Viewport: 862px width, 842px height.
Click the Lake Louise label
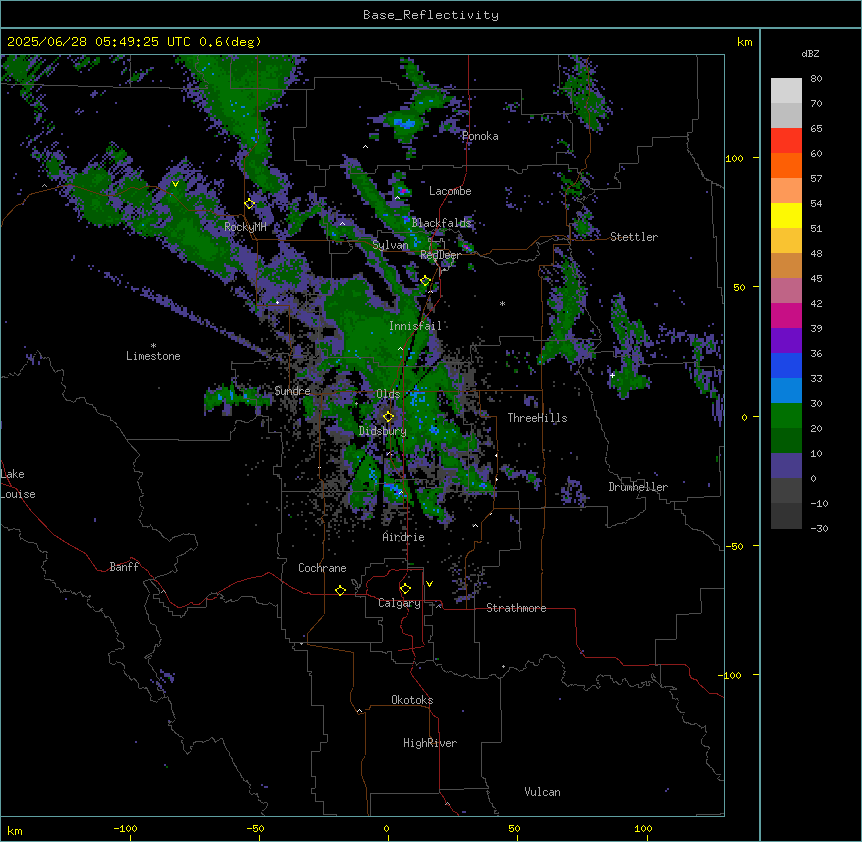18,484
